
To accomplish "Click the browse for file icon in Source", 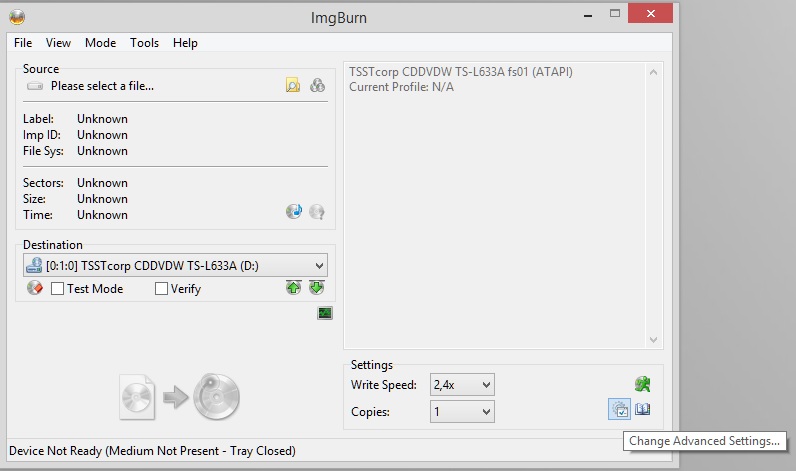I will tap(293, 85).
